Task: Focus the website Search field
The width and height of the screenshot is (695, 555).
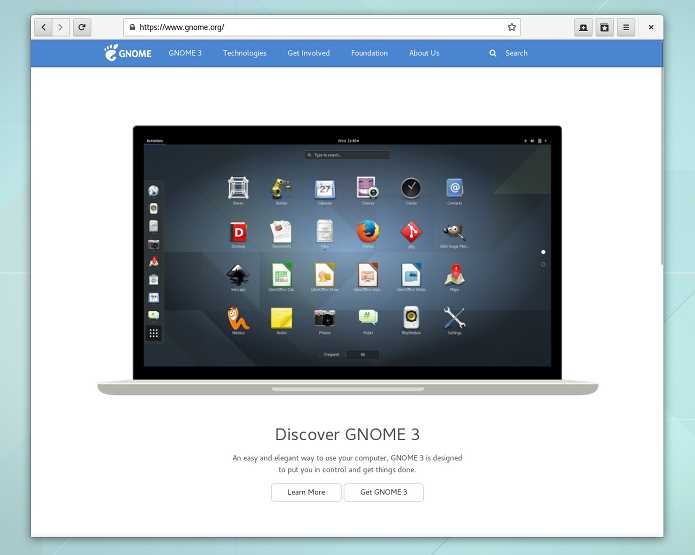Action: (x=516, y=53)
